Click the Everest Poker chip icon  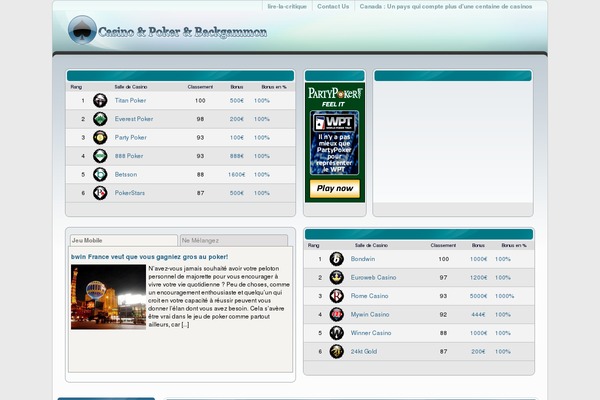pyautogui.click(x=100, y=119)
